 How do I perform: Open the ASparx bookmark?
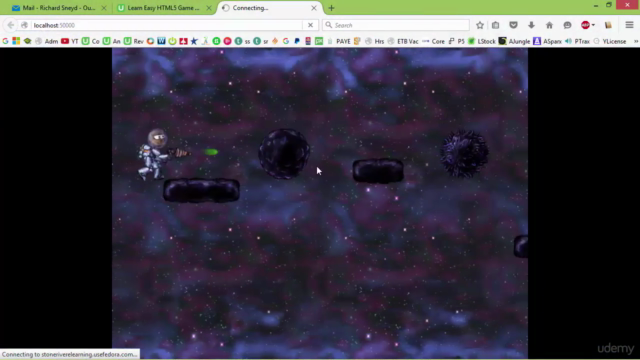point(548,41)
